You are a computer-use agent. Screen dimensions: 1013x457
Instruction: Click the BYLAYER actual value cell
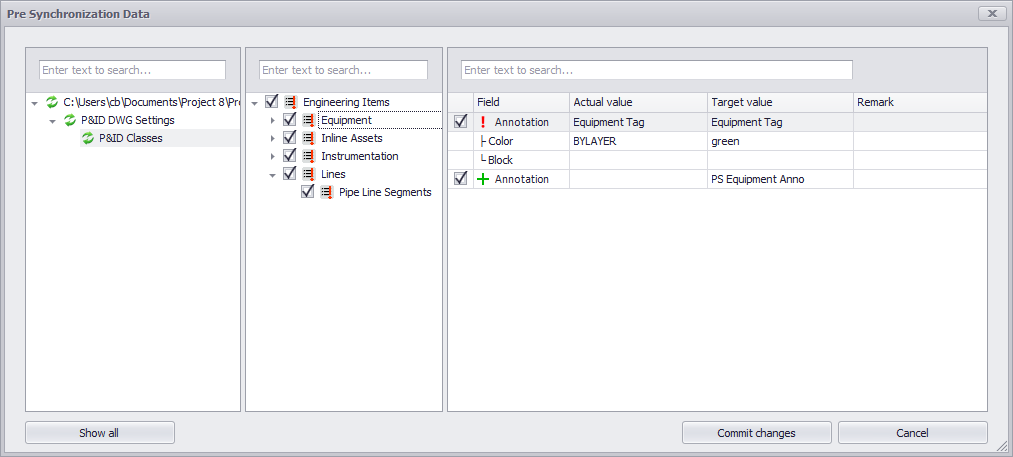point(638,141)
